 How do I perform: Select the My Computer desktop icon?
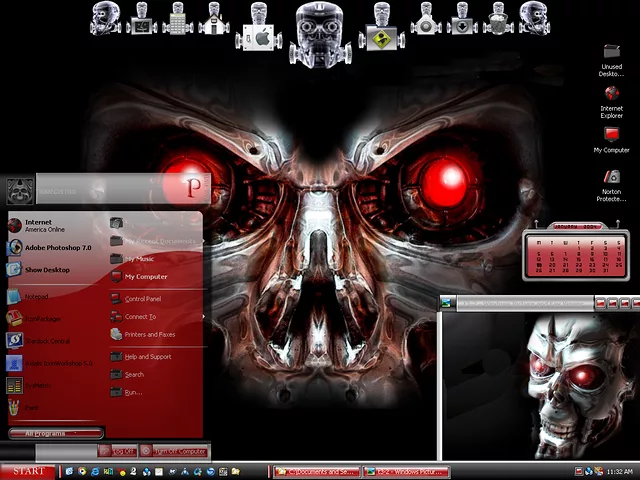pyautogui.click(x=611, y=140)
